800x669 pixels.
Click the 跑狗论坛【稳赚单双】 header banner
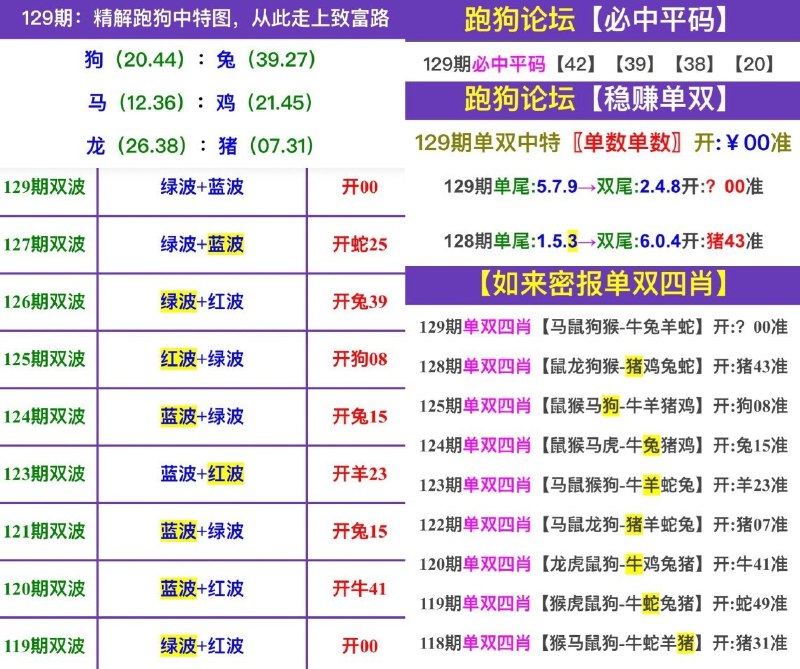(602, 100)
